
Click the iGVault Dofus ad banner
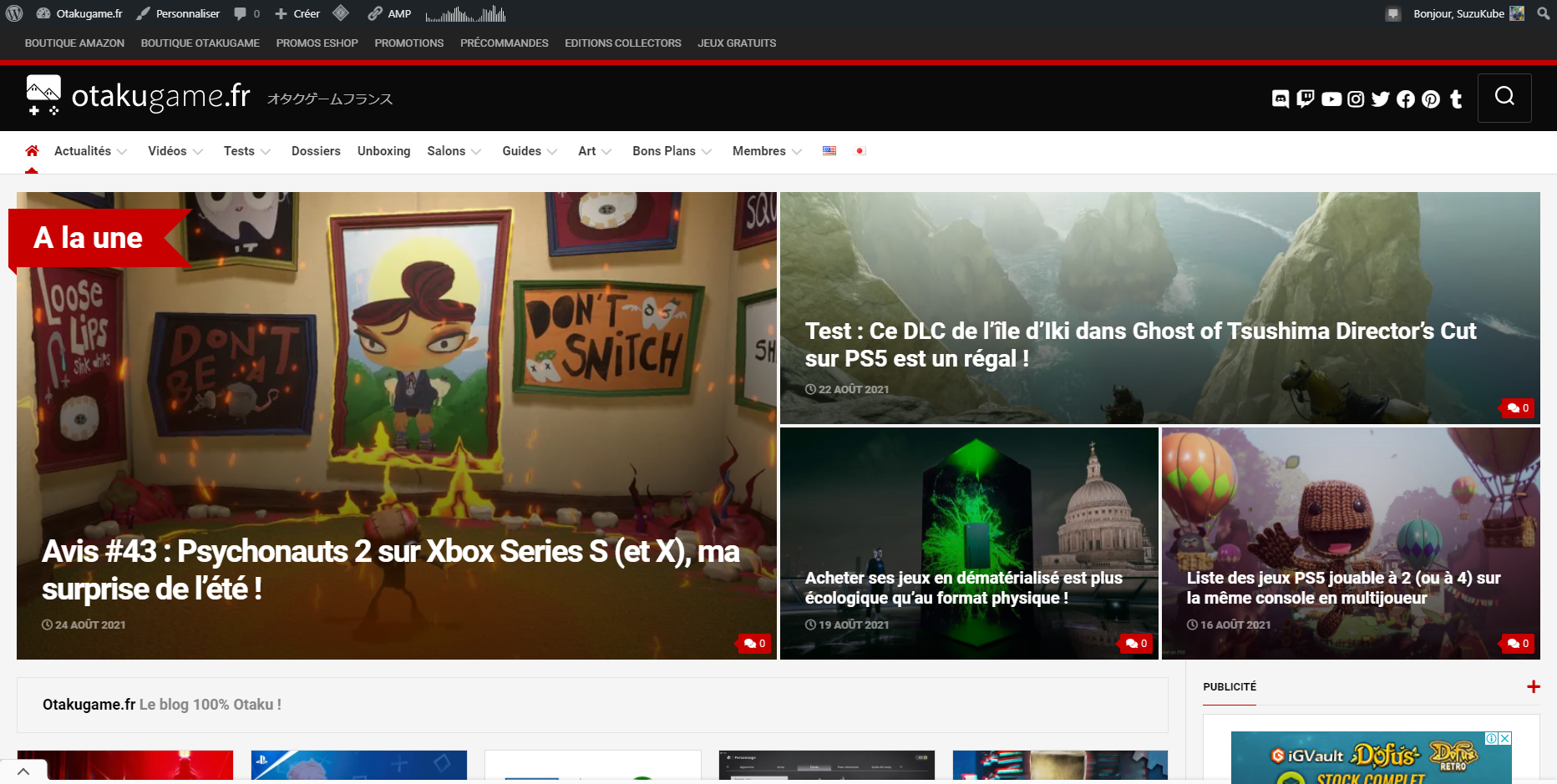click(x=1371, y=758)
